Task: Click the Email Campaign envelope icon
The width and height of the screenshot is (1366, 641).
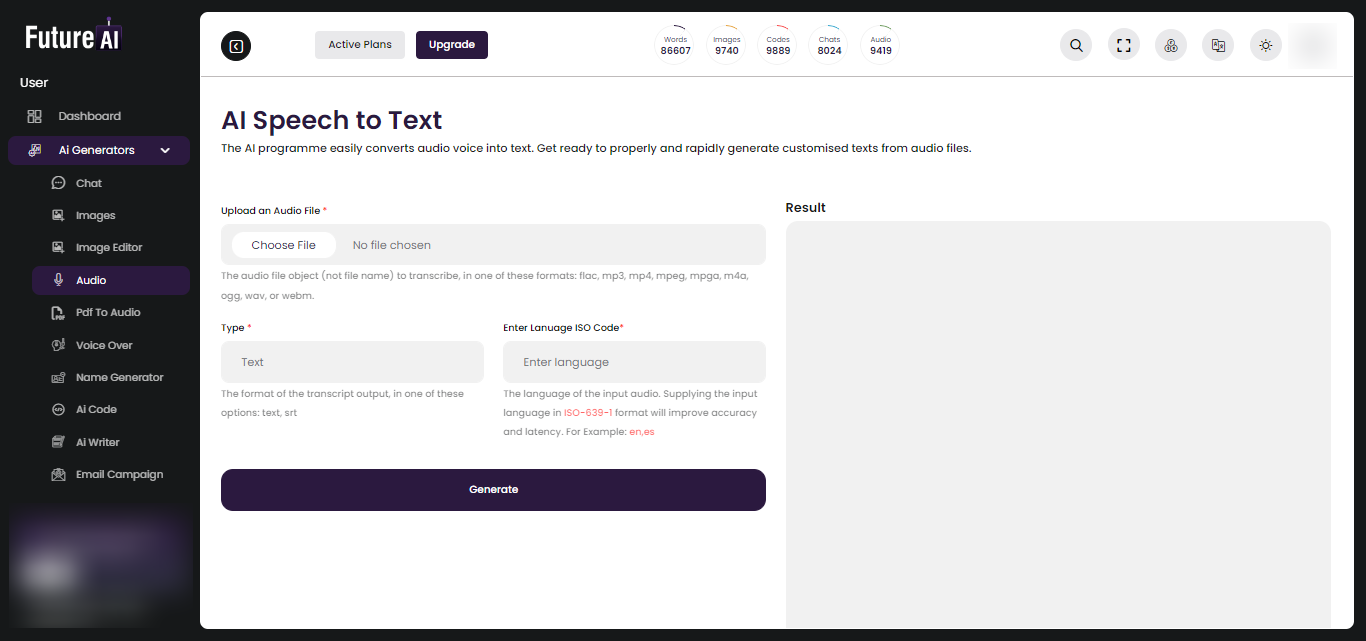Action: (58, 475)
